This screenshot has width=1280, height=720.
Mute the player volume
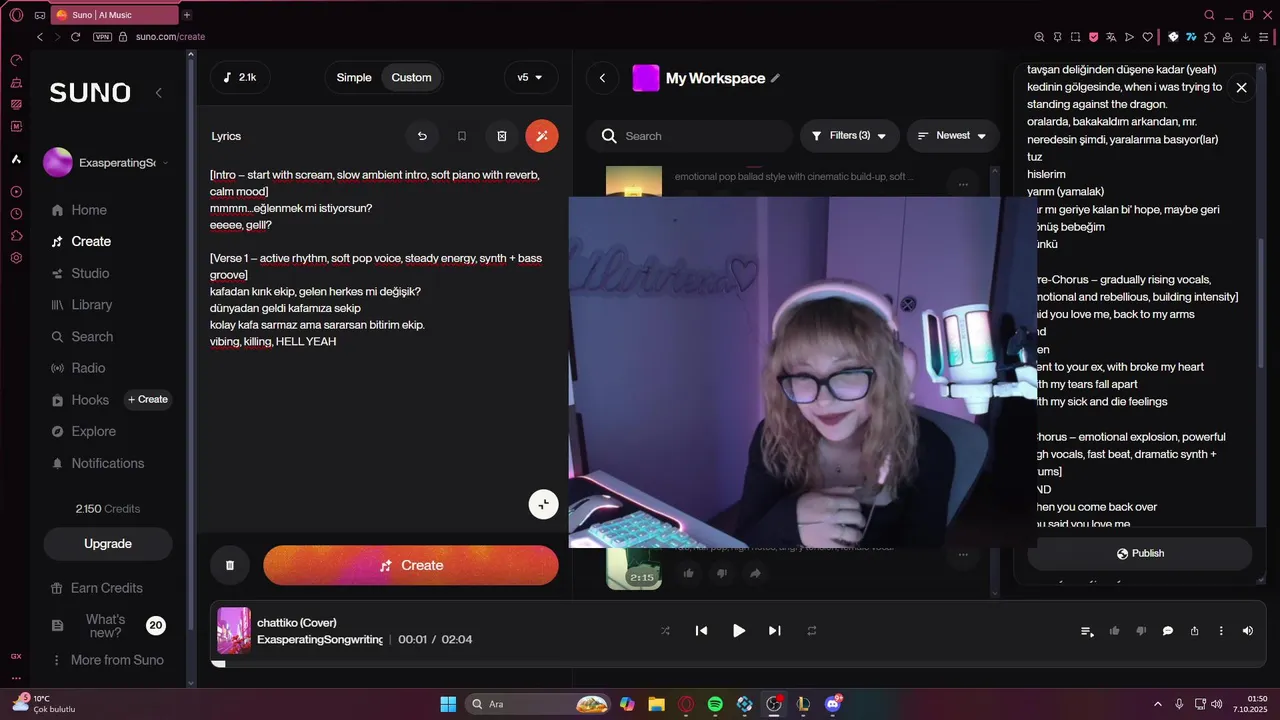point(1247,631)
